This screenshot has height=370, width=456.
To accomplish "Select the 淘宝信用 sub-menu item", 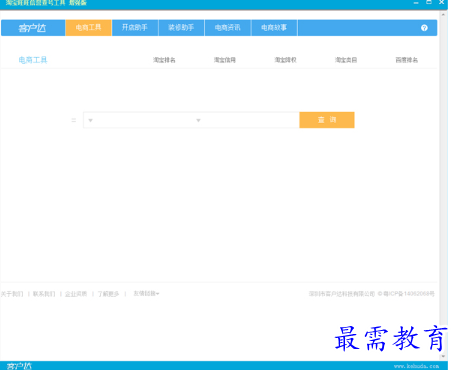I will click(225, 60).
